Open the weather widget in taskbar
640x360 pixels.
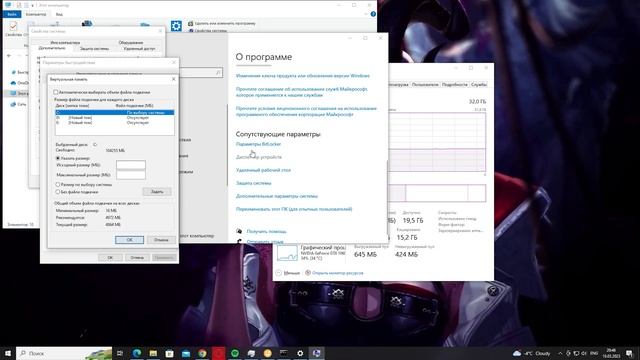pos(532,353)
